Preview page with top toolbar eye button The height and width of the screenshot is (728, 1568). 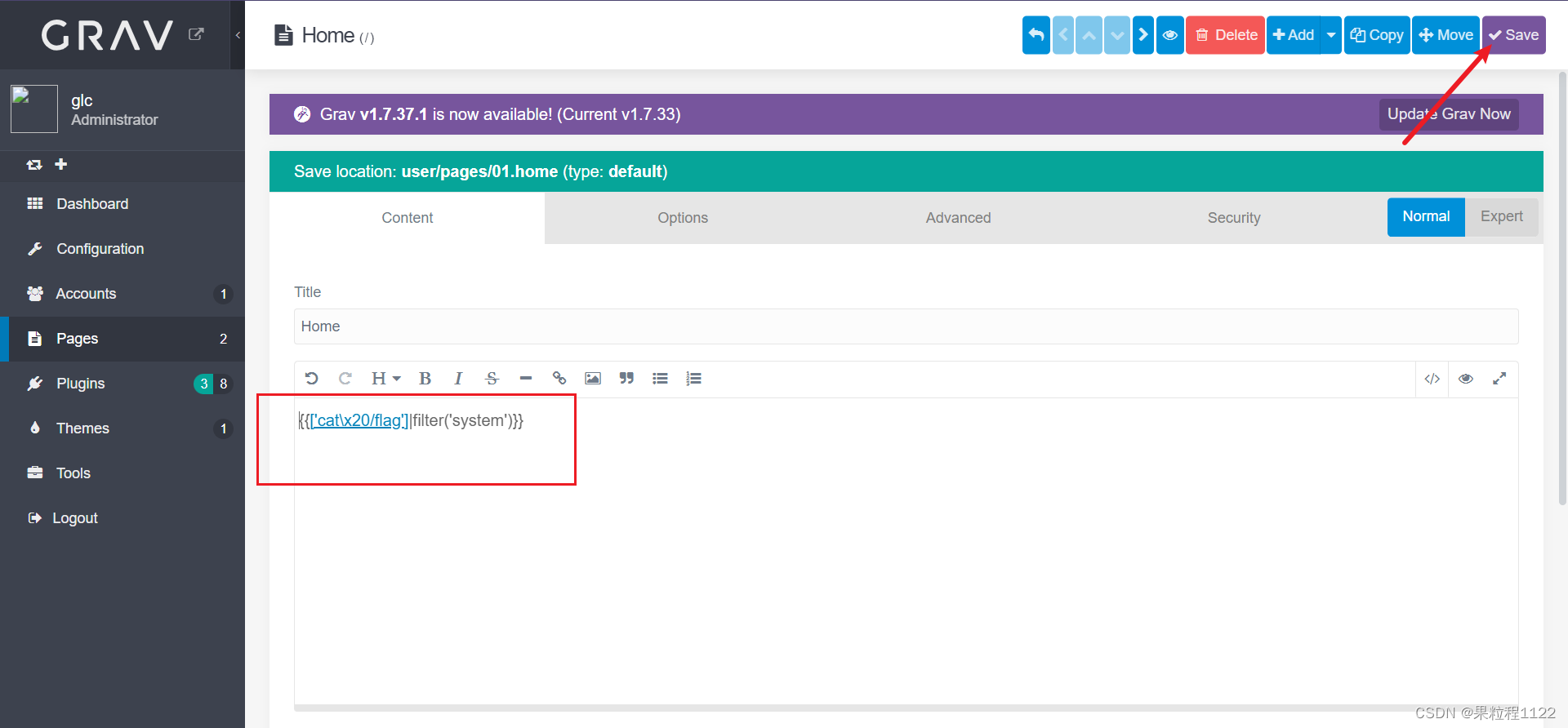pos(1170,35)
